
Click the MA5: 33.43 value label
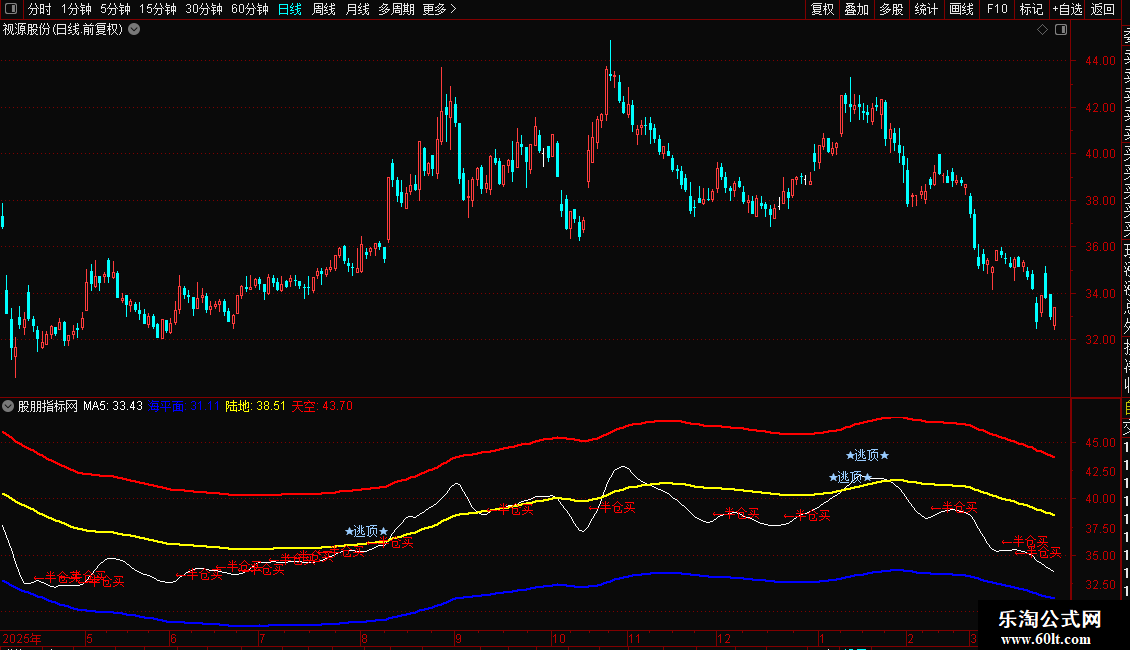[x=113, y=406]
